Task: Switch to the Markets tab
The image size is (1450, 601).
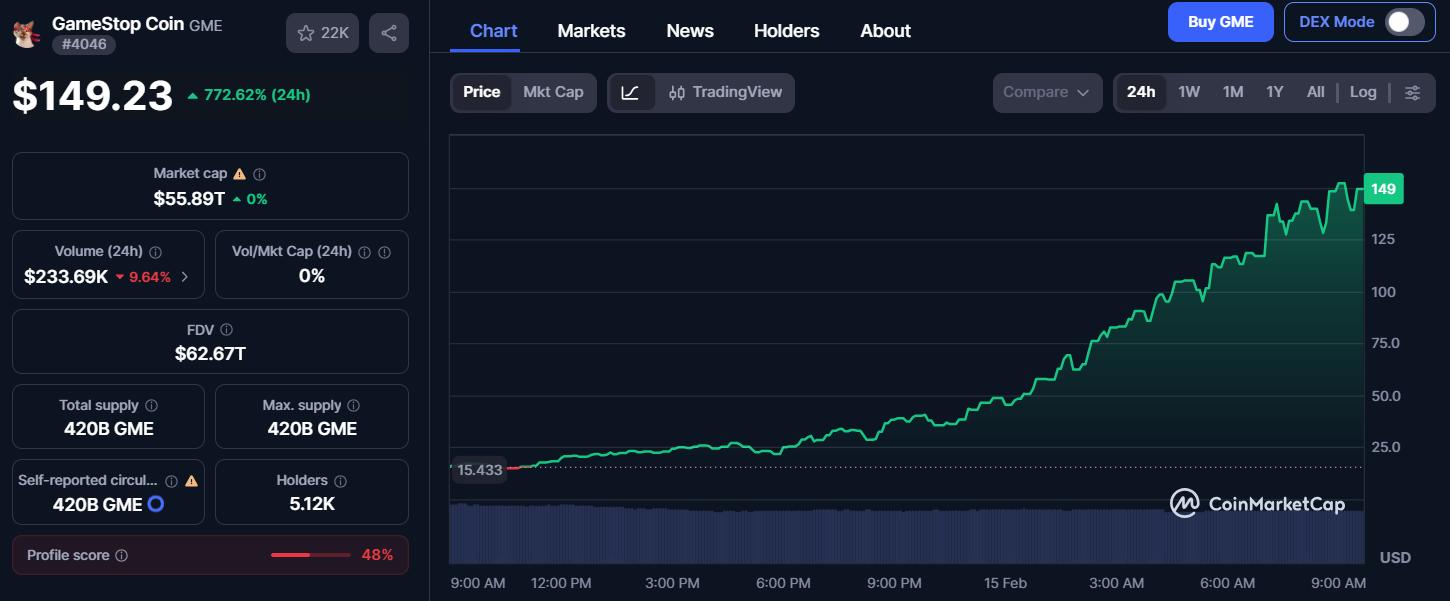Action: (x=591, y=31)
